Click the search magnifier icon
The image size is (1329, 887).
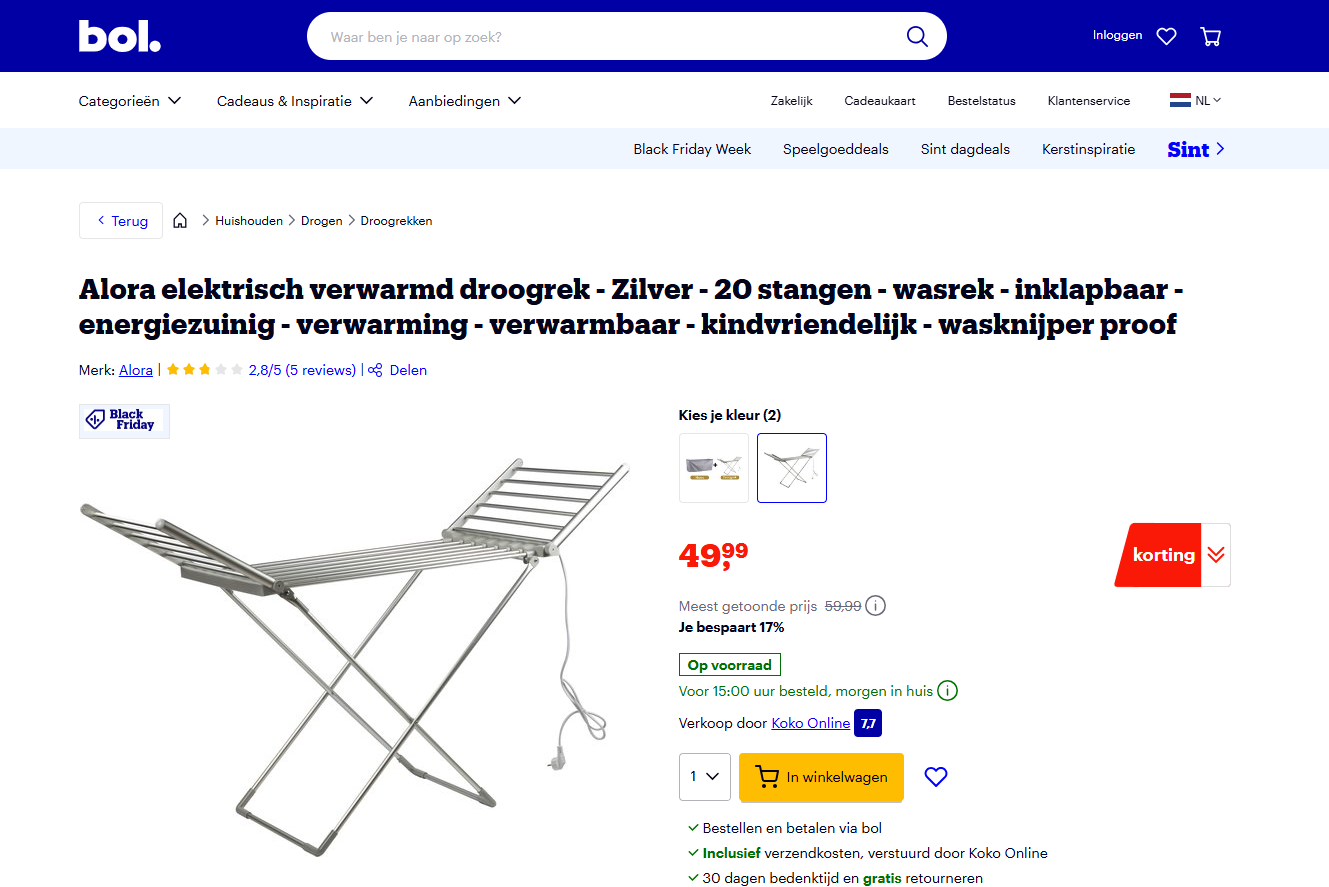(917, 37)
